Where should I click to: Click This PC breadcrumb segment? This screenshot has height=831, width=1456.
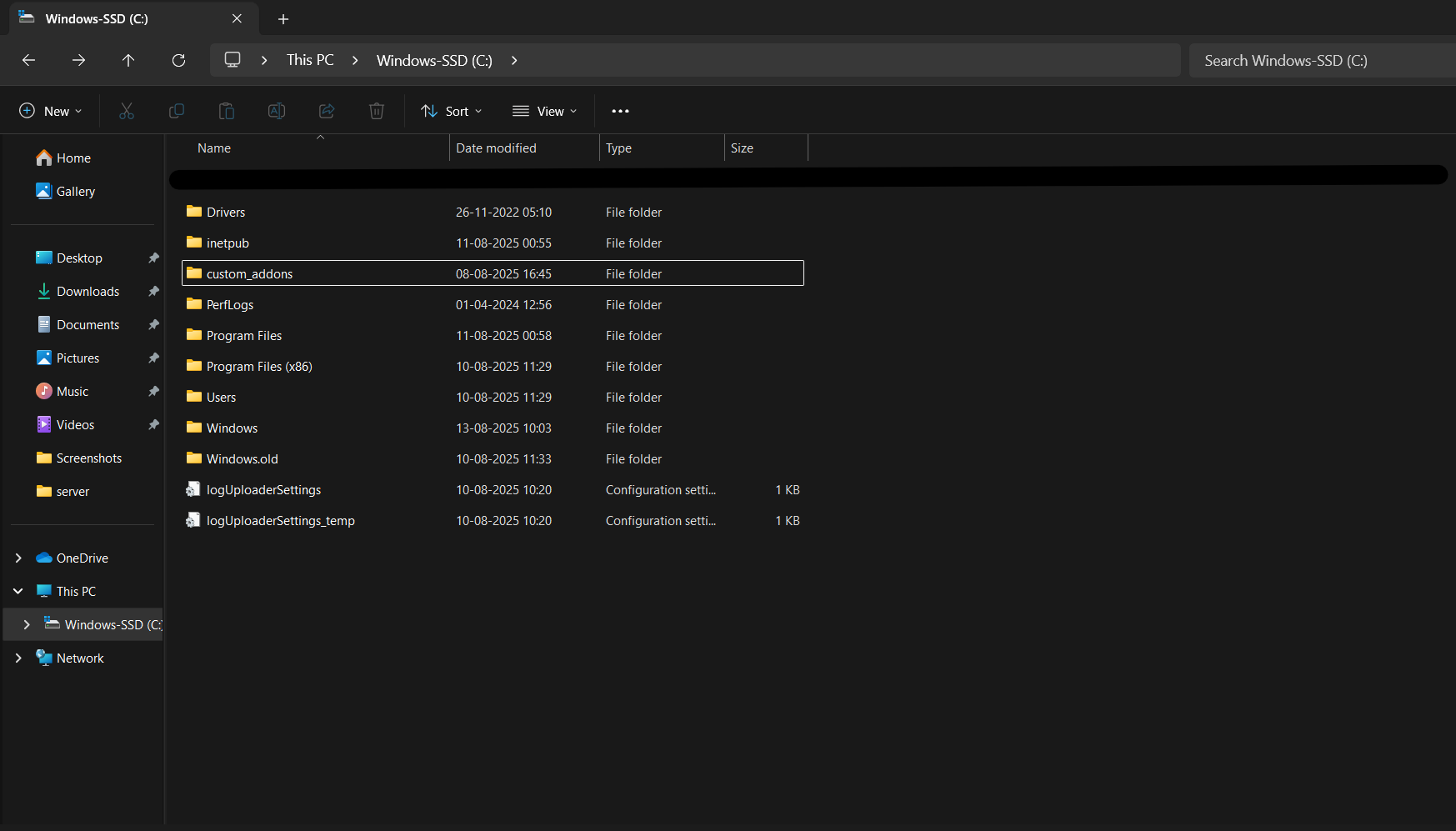coord(310,60)
